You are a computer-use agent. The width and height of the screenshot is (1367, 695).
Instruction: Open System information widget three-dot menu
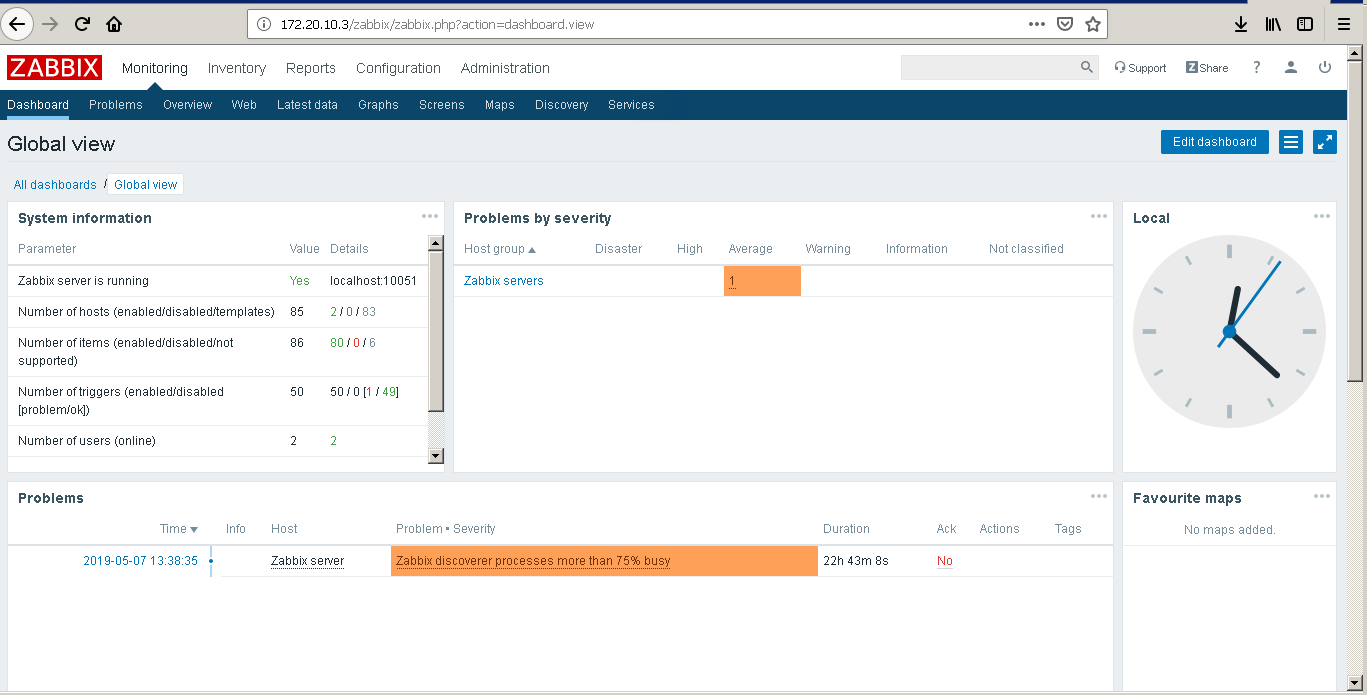pos(430,216)
